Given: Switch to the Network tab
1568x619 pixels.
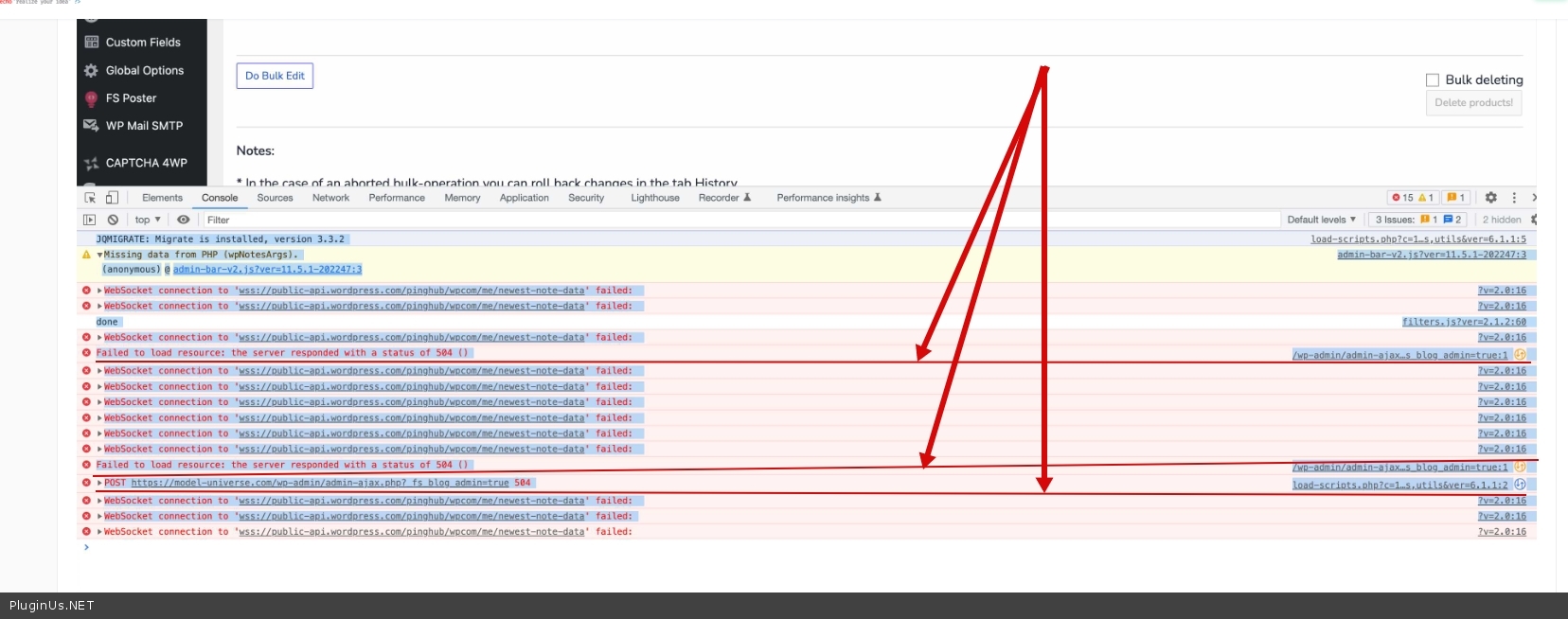Looking at the screenshot, I should [x=330, y=198].
